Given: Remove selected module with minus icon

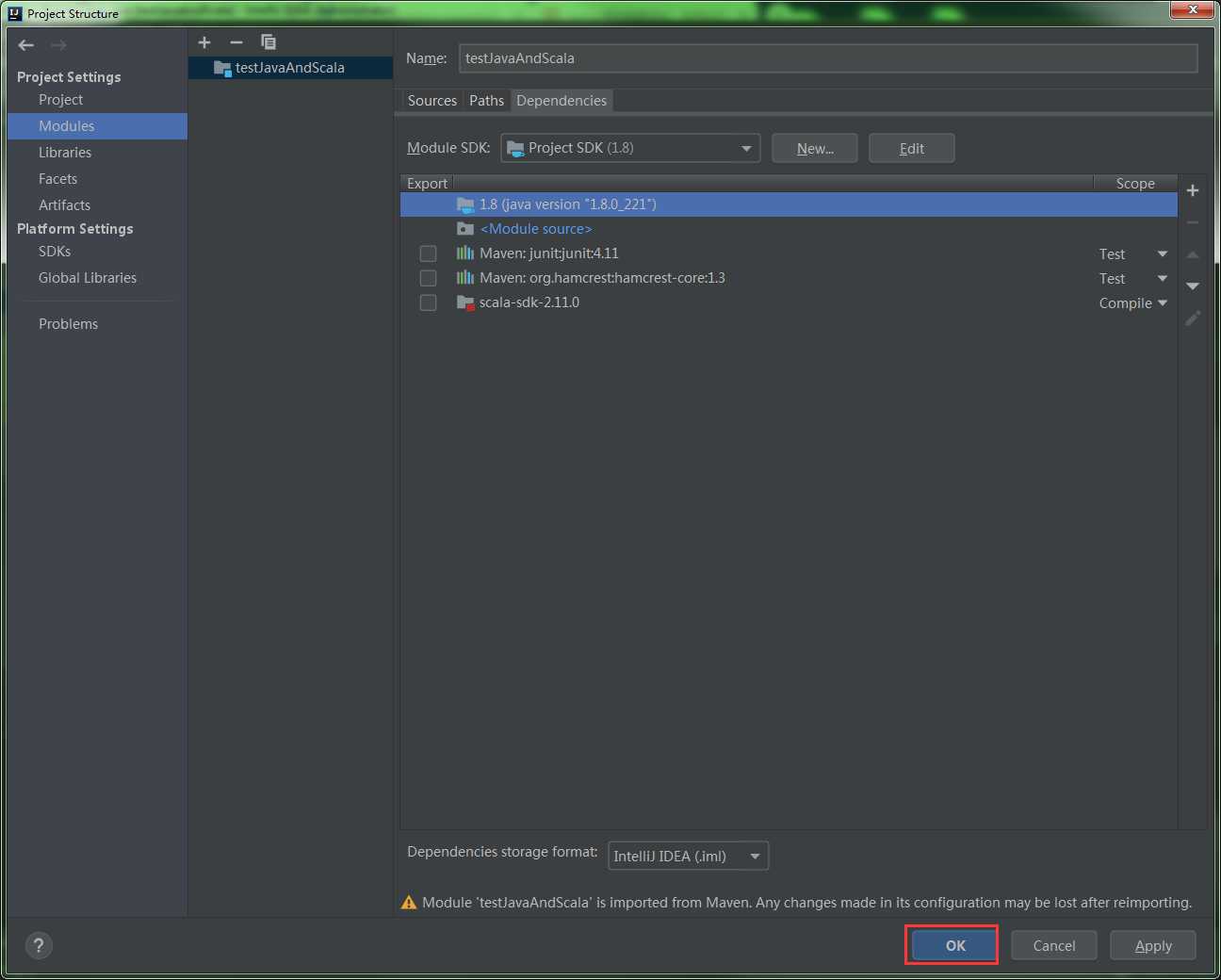Looking at the screenshot, I should tap(236, 42).
